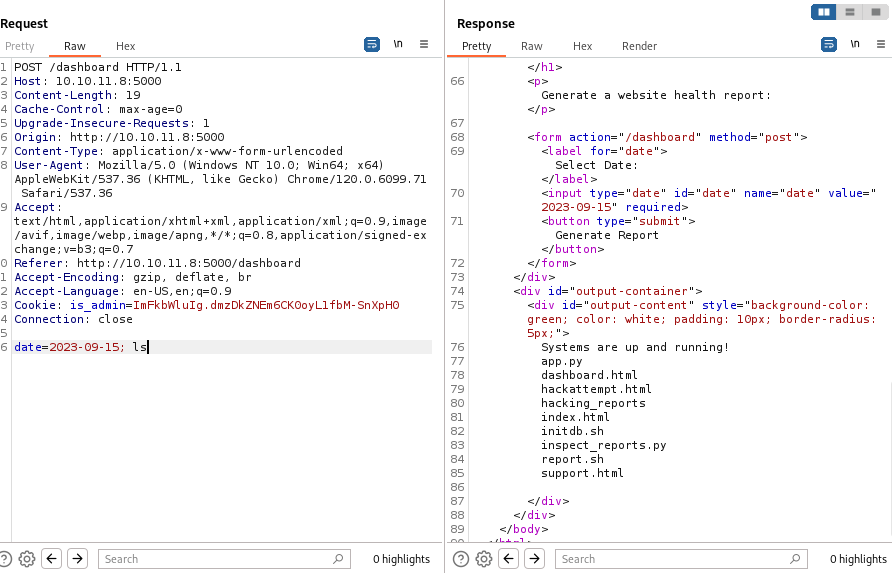Open Request panel options menu
The height and width of the screenshot is (573, 892).
point(424,44)
